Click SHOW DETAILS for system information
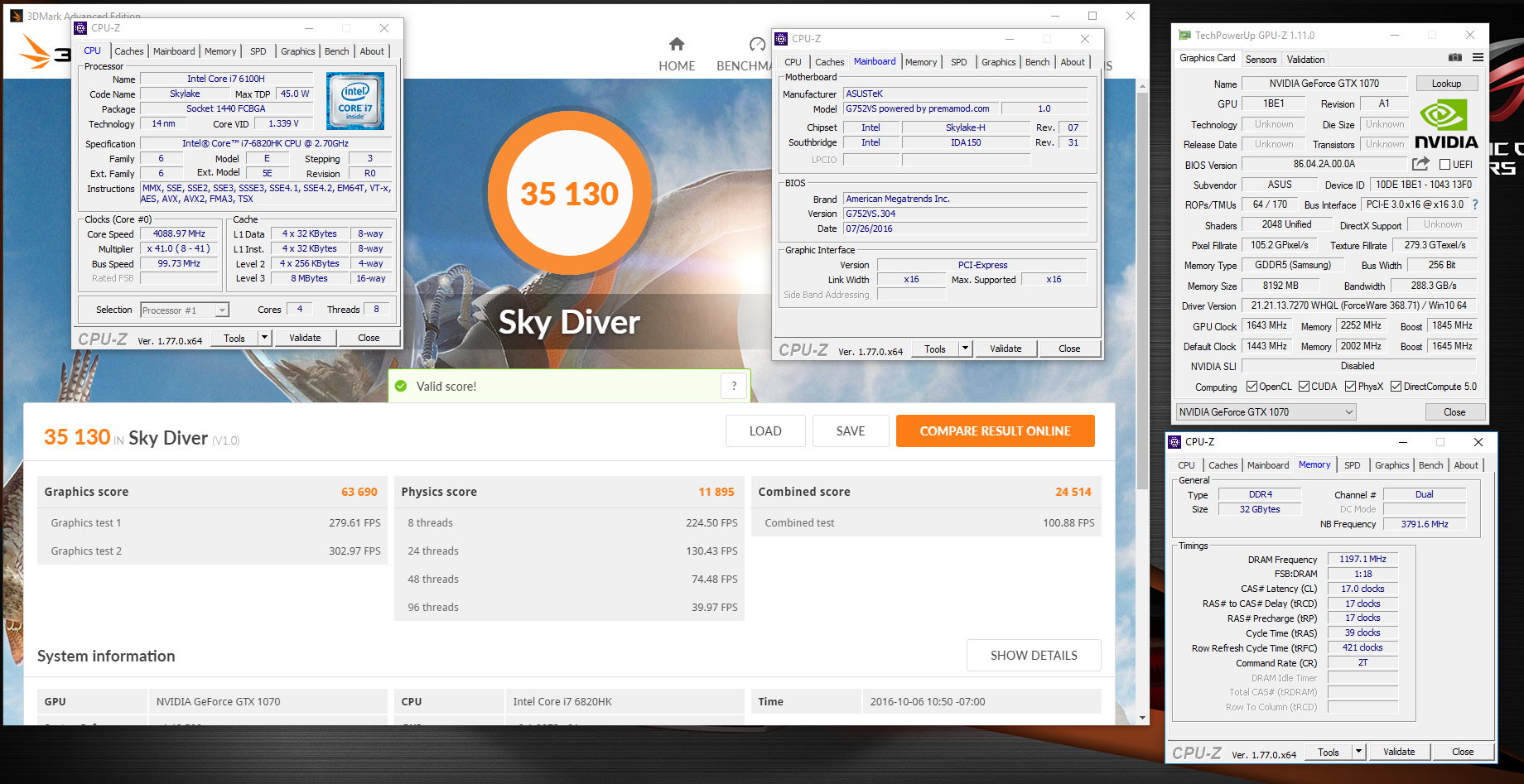 (1034, 655)
